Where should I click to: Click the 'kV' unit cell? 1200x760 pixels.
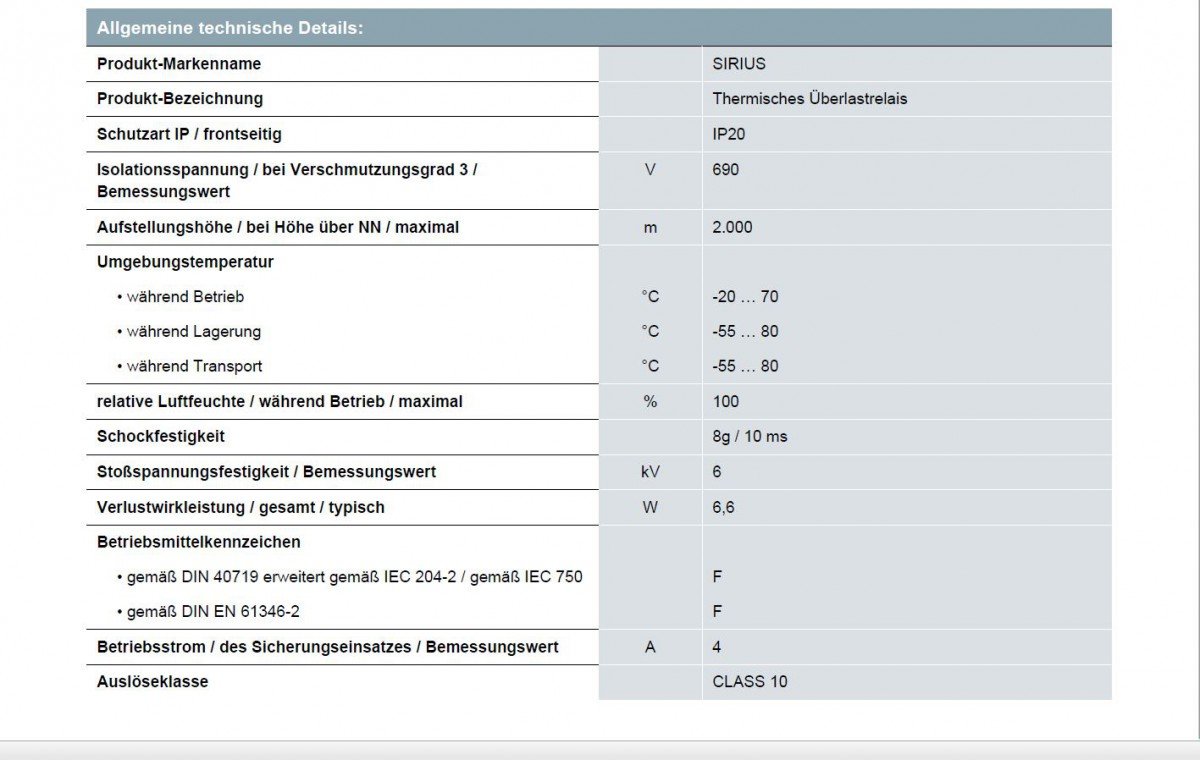click(x=650, y=472)
